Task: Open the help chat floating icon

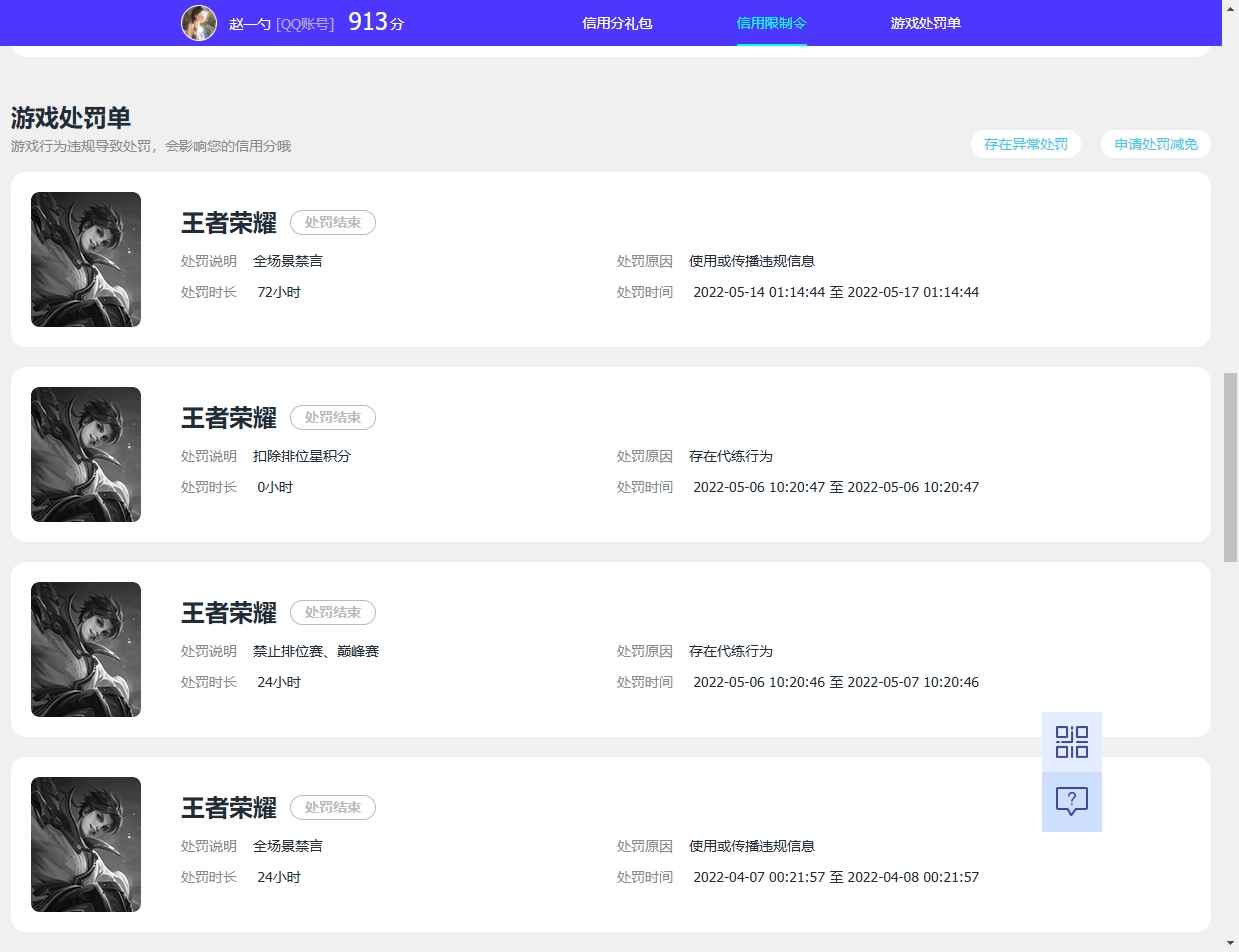Action: pos(1071,801)
